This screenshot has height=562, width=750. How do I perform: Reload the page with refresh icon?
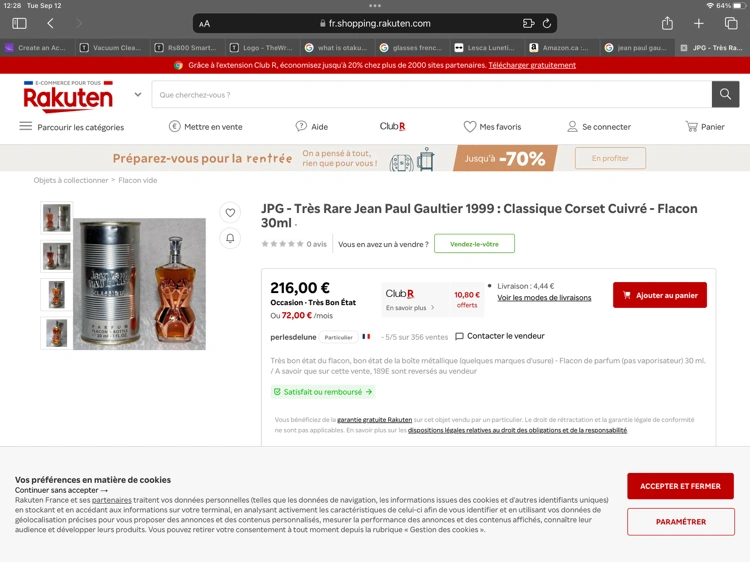click(547, 23)
